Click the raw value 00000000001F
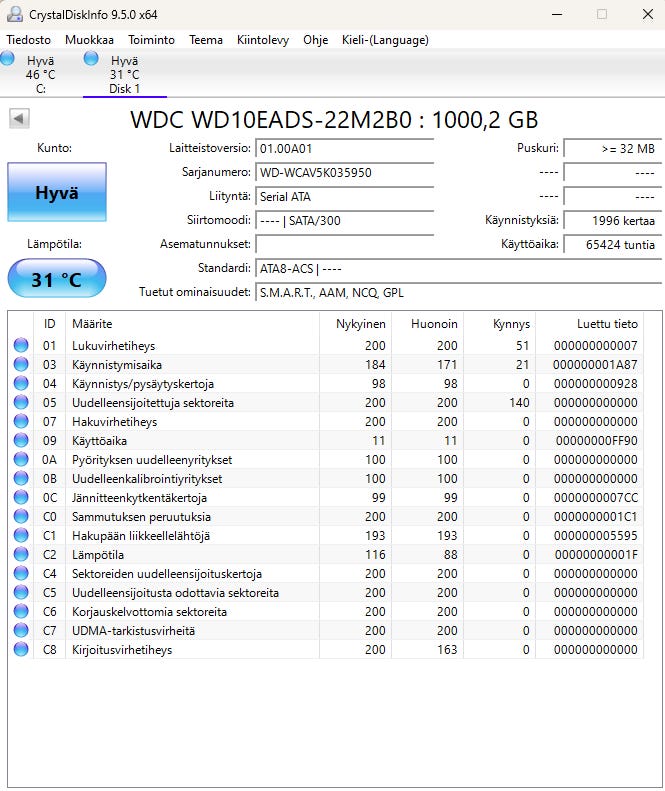The width and height of the screenshot is (665, 791). coord(596,554)
